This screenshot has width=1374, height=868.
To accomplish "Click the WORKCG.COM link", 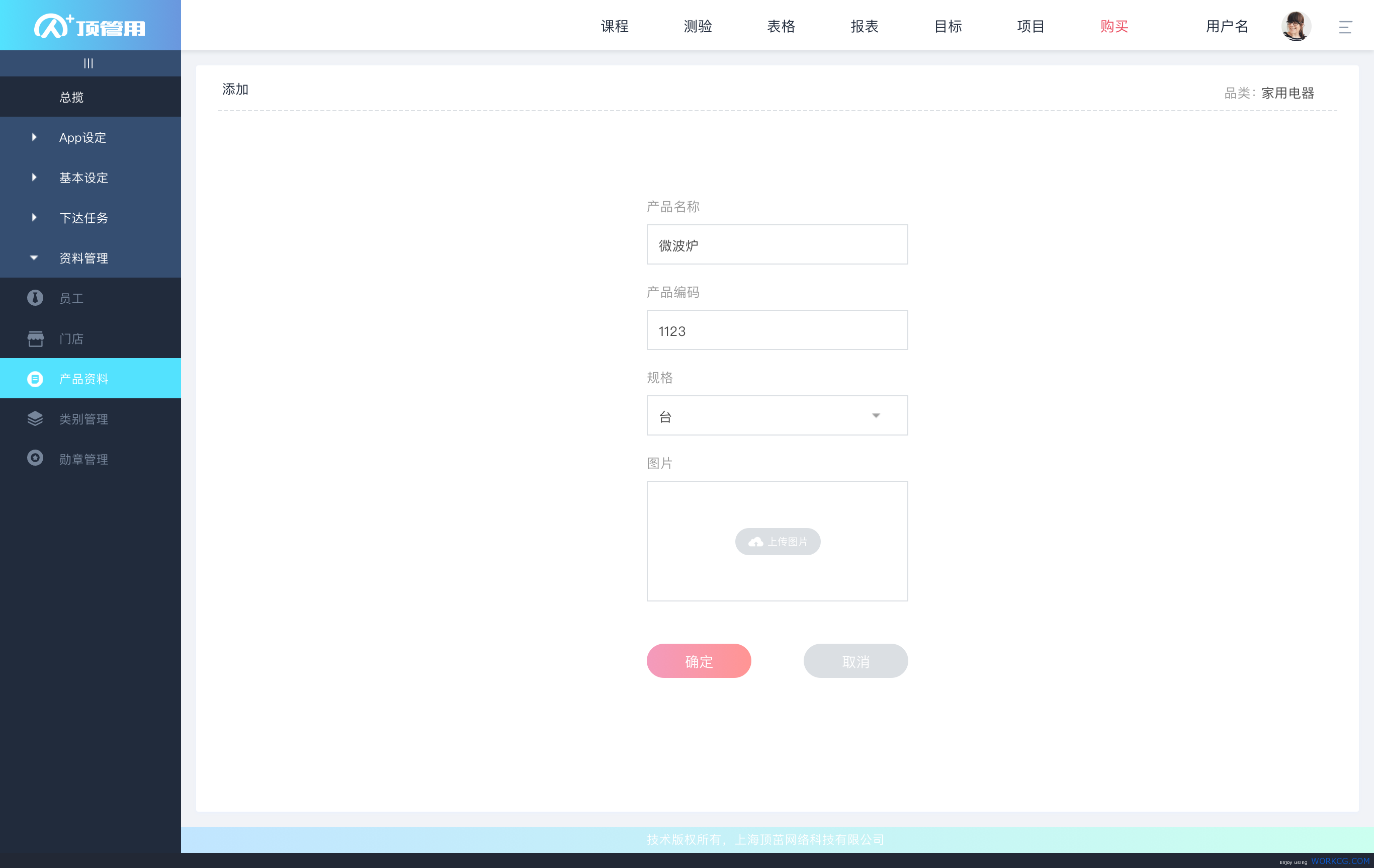I will [x=1340, y=860].
